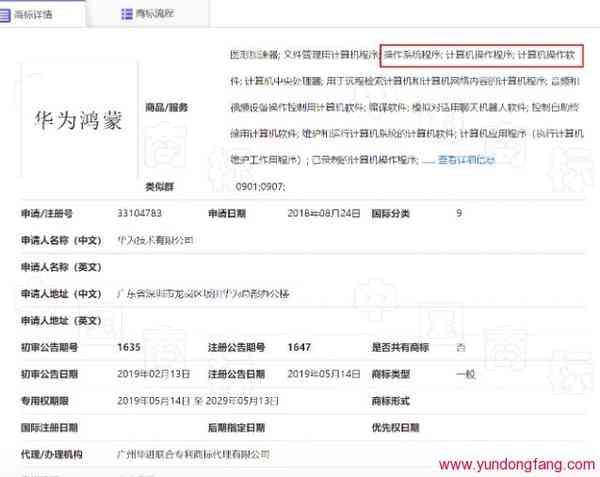
Task: Select applicant name 华为技术有限公司
Action: point(155,240)
